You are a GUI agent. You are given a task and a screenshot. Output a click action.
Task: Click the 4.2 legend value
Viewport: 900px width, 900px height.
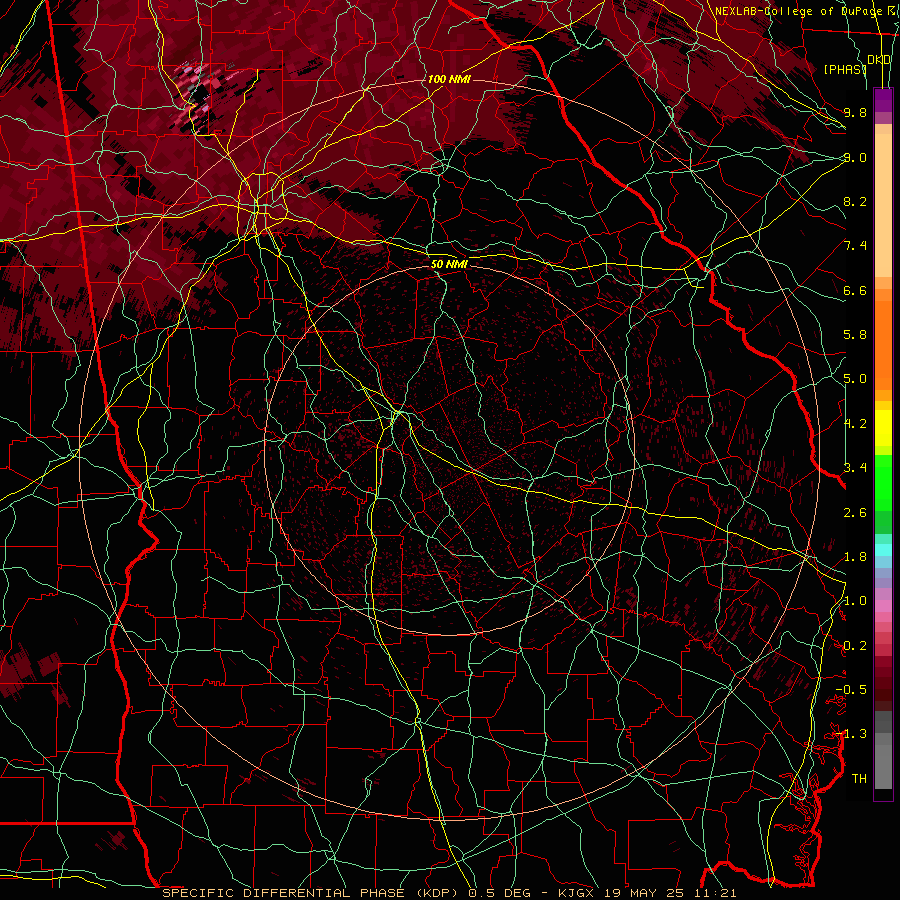855,424
